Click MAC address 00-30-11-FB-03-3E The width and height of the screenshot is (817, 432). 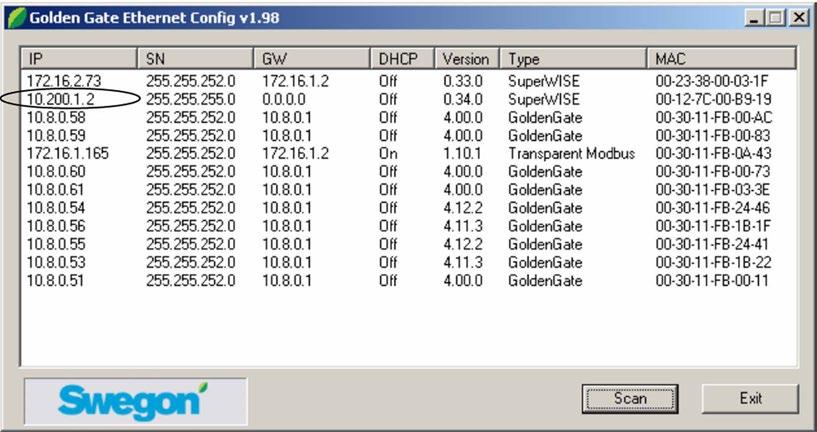pyautogui.click(x=713, y=190)
